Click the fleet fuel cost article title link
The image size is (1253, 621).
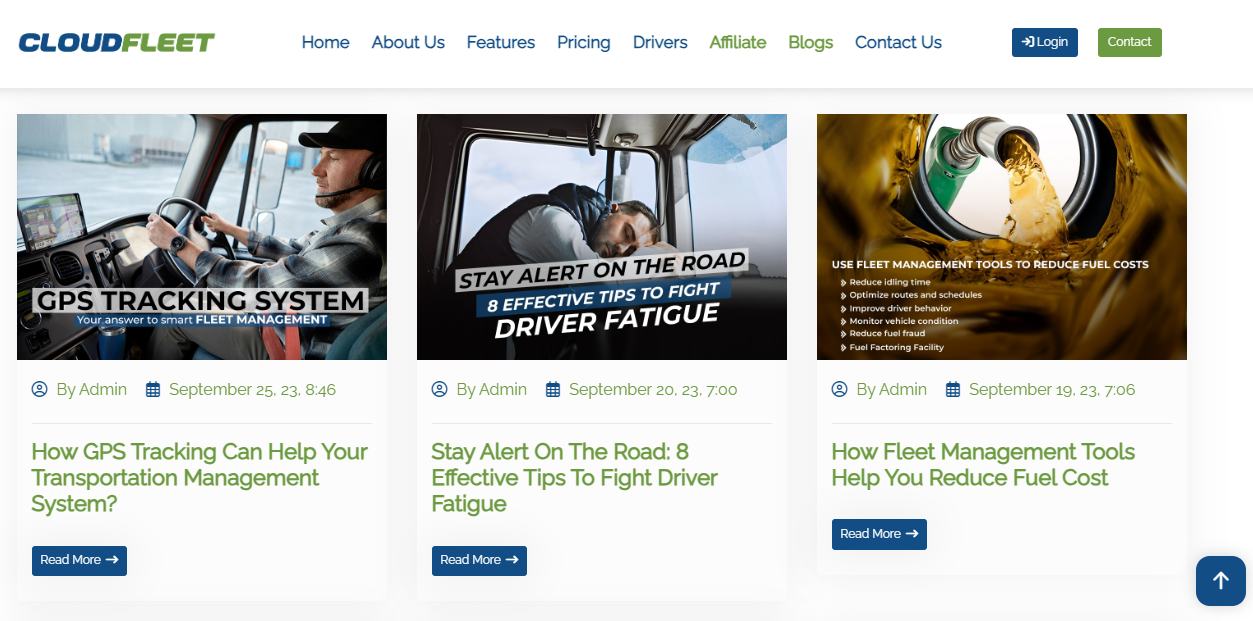983,464
